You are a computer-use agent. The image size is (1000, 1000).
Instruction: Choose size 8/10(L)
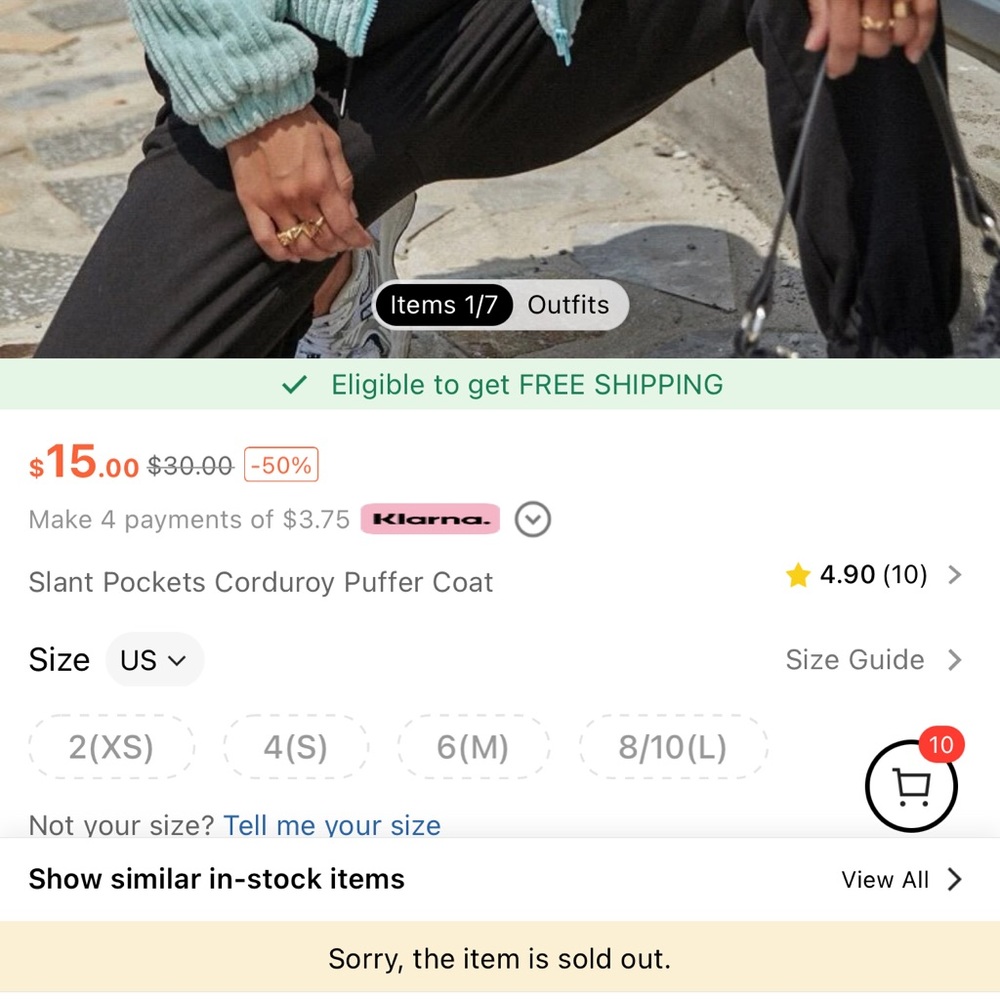point(672,747)
